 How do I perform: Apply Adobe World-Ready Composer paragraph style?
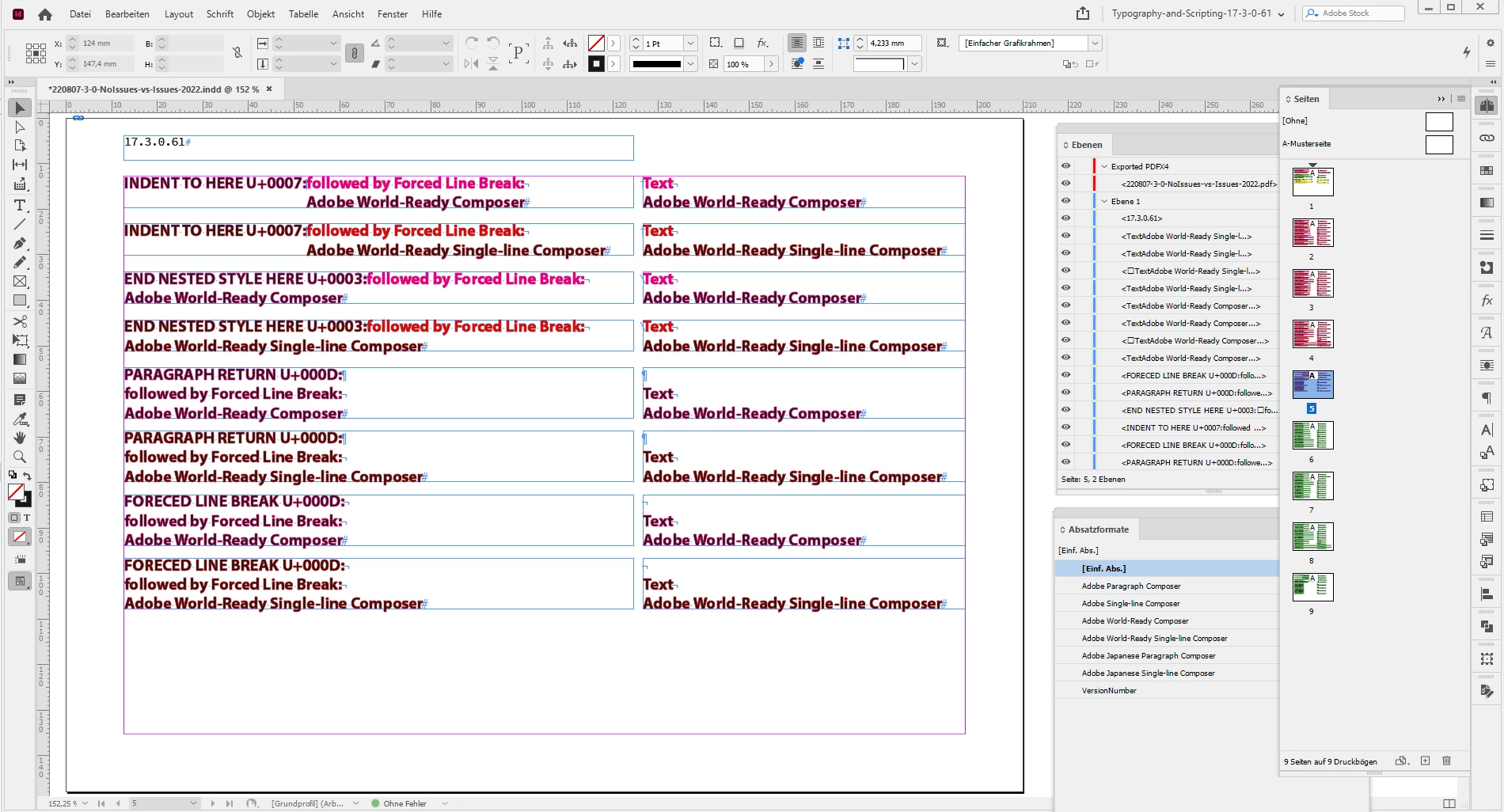[1135, 621]
